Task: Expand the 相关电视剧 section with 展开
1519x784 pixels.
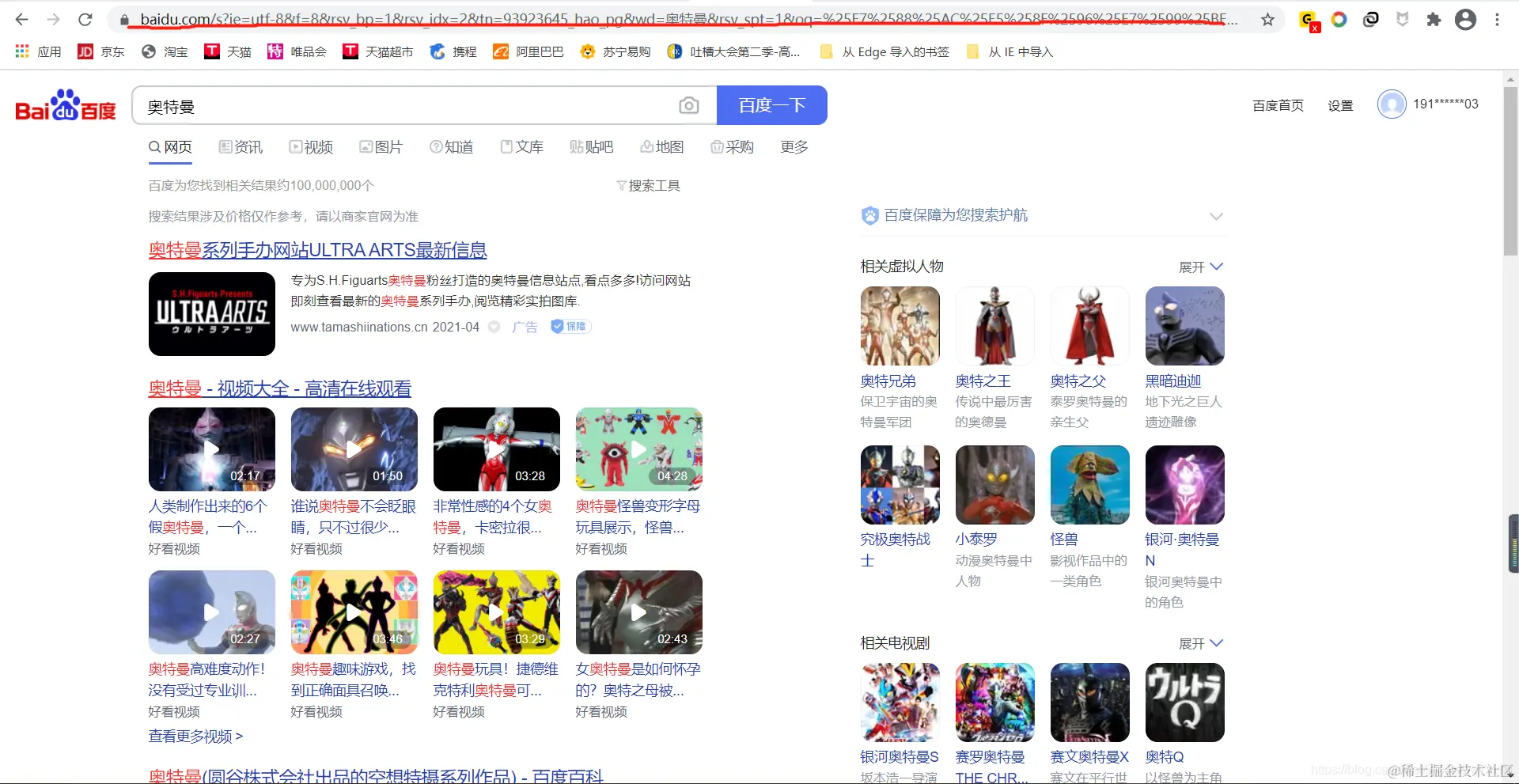Action: (1200, 643)
